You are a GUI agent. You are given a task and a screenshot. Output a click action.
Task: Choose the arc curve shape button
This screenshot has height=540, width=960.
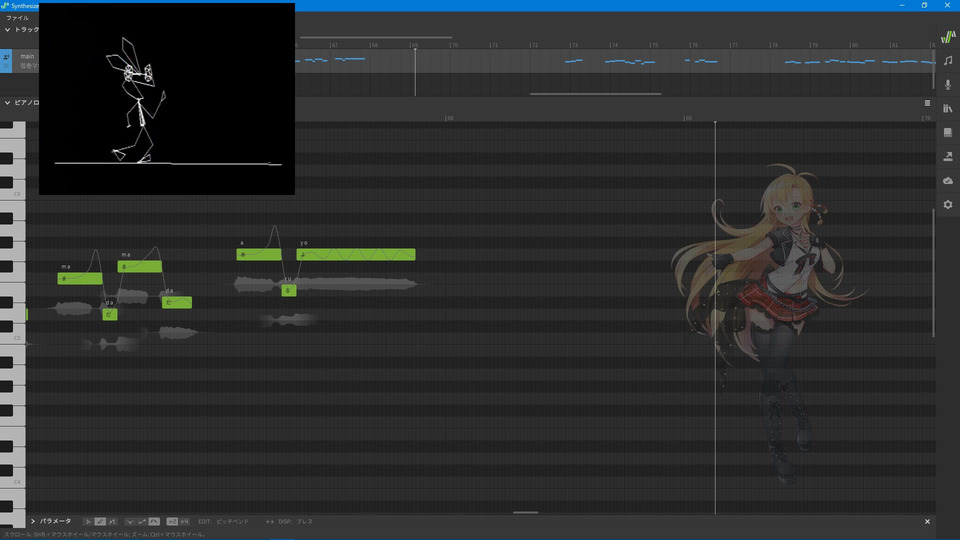click(154, 522)
